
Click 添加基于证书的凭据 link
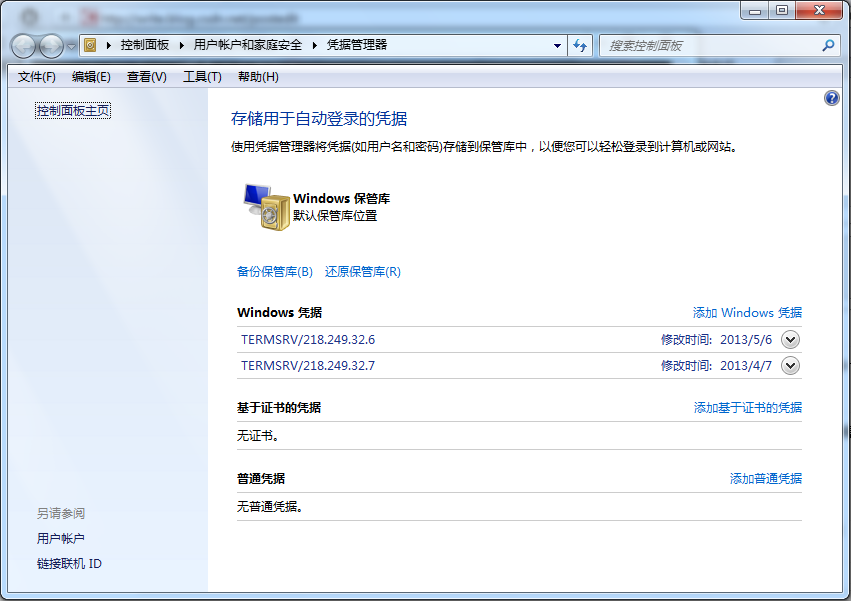pyautogui.click(x=748, y=408)
